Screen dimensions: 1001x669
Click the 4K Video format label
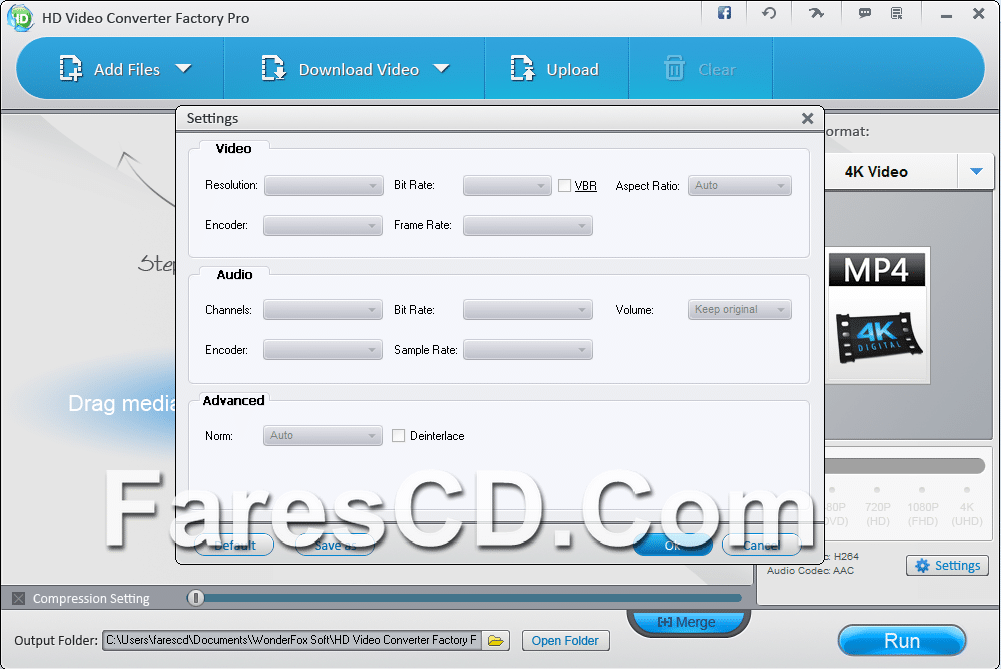pyautogui.click(x=876, y=172)
